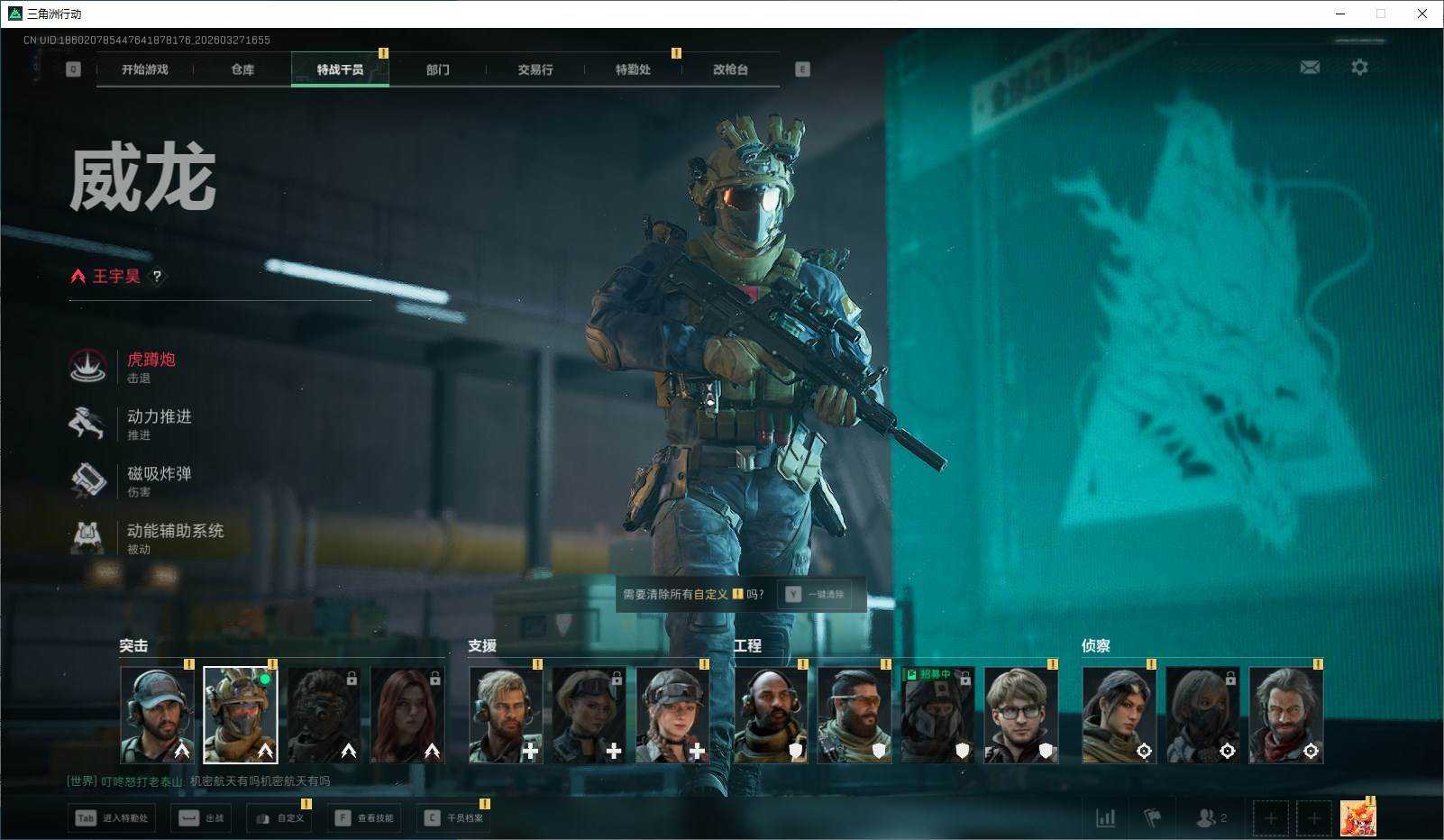Click the 威龙 operator name title
The width and height of the screenshot is (1444, 840).
143,178
